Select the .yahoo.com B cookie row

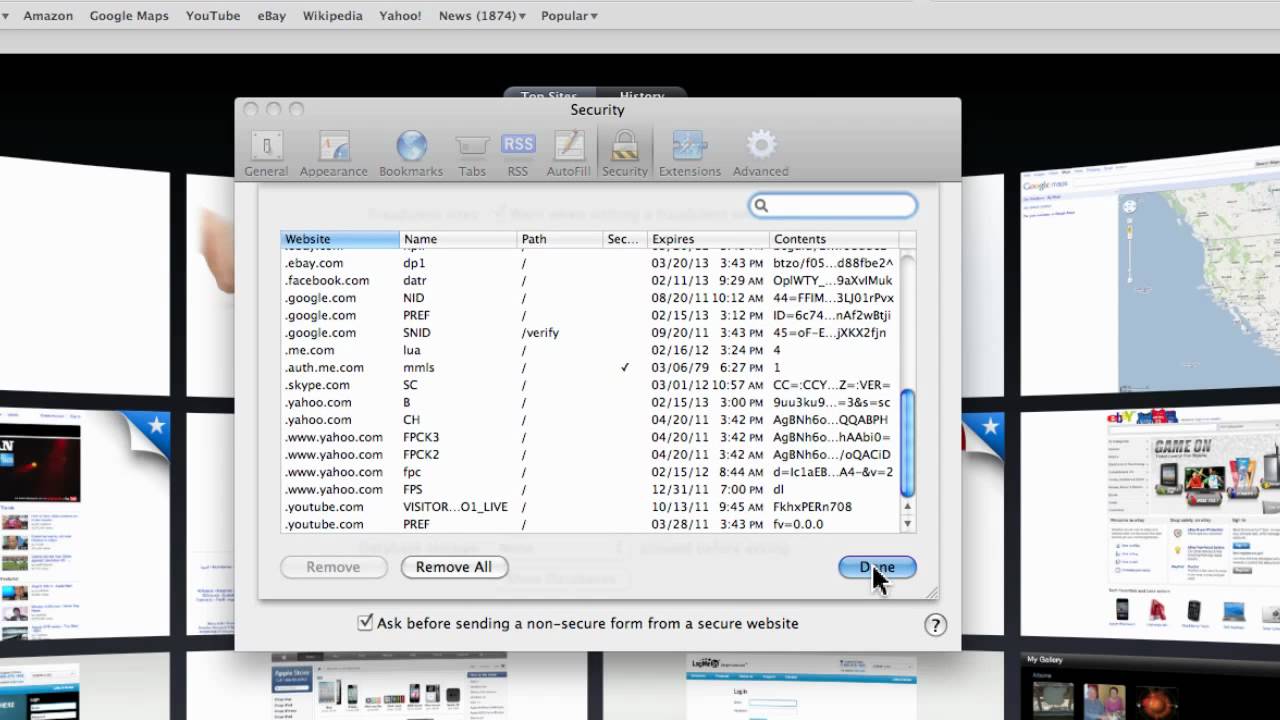pos(590,402)
